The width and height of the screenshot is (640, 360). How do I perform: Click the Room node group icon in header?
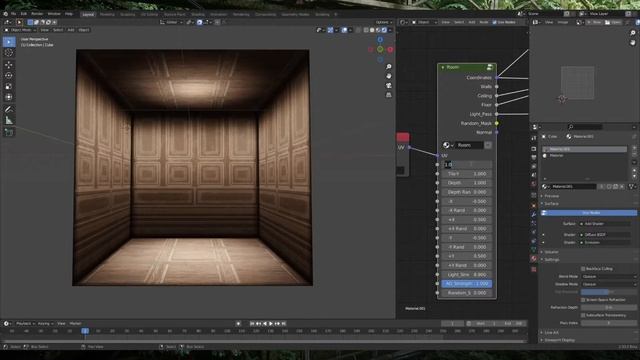[489, 67]
